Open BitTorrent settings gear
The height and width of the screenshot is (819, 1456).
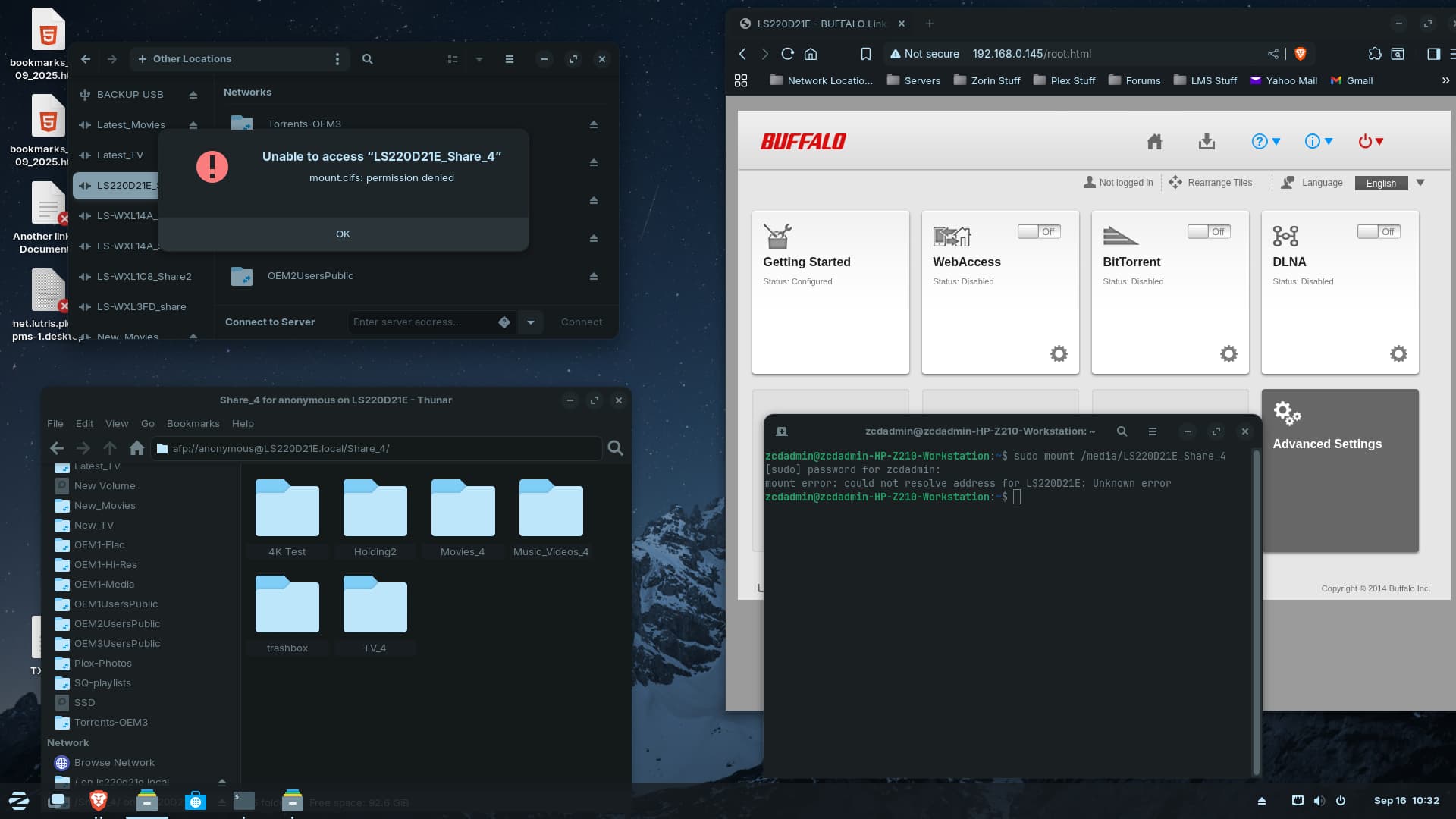pyautogui.click(x=1228, y=353)
